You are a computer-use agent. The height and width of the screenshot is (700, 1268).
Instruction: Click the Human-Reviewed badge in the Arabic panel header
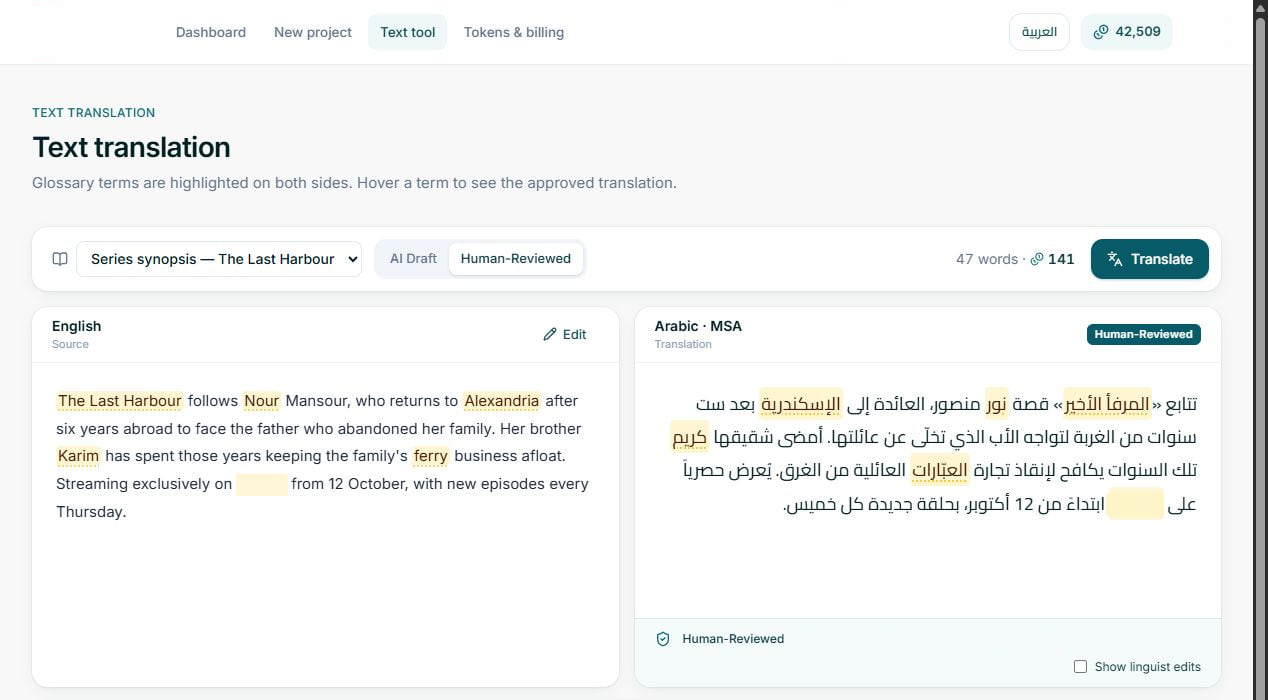coord(1144,334)
